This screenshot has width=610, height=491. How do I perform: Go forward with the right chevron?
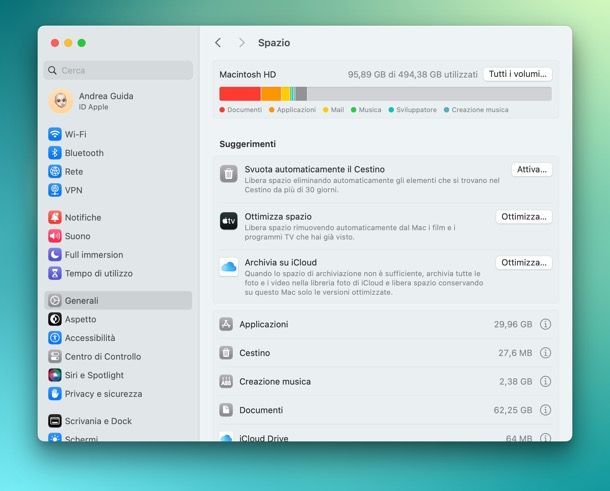pos(242,43)
